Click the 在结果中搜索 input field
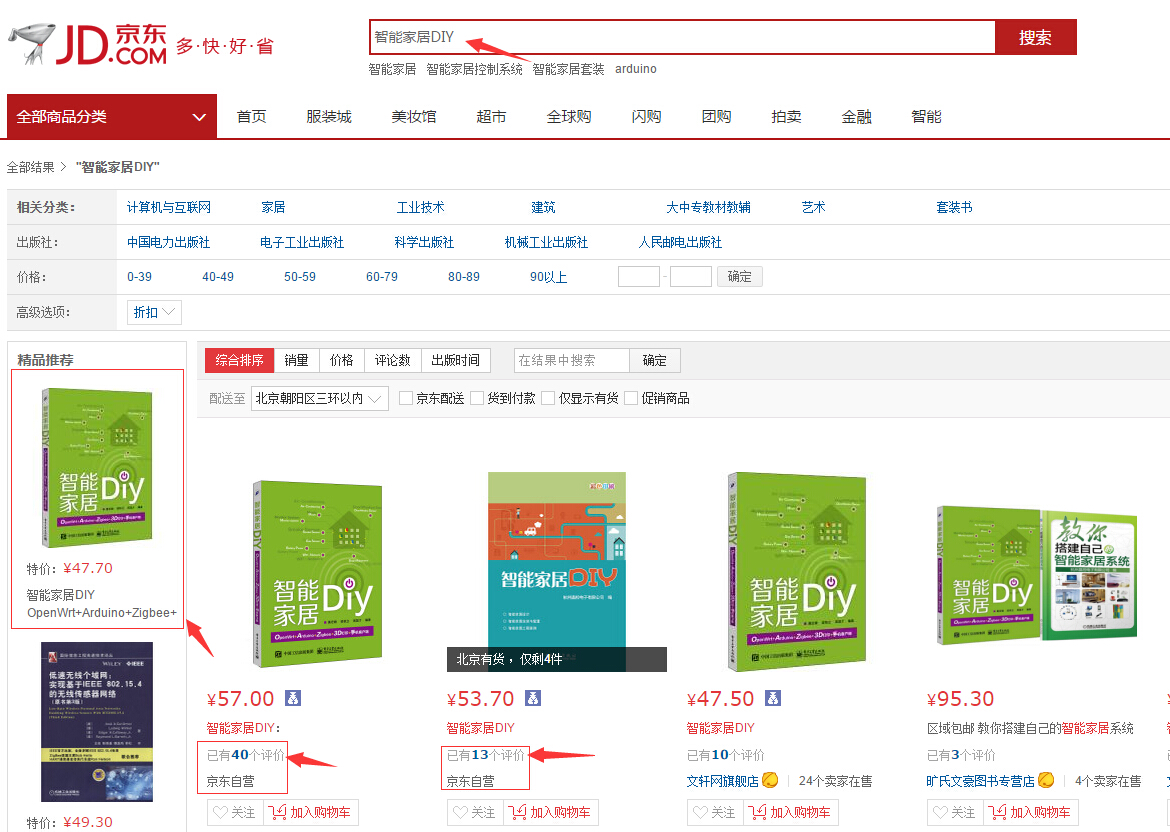Image resolution: width=1170 pixels, height=832 pixels. point(572,360)
